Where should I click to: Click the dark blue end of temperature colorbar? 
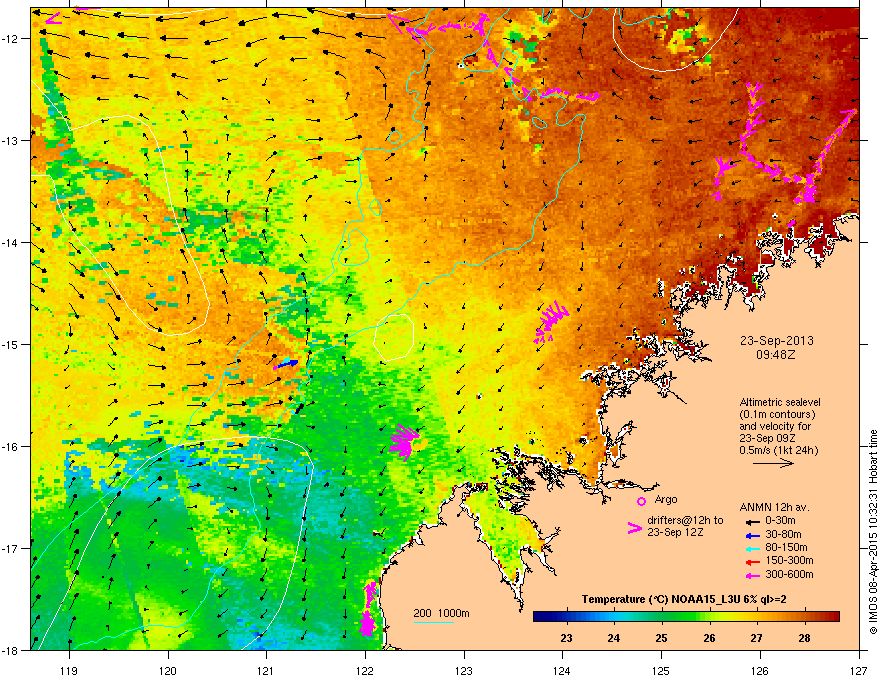click(538, 616)
